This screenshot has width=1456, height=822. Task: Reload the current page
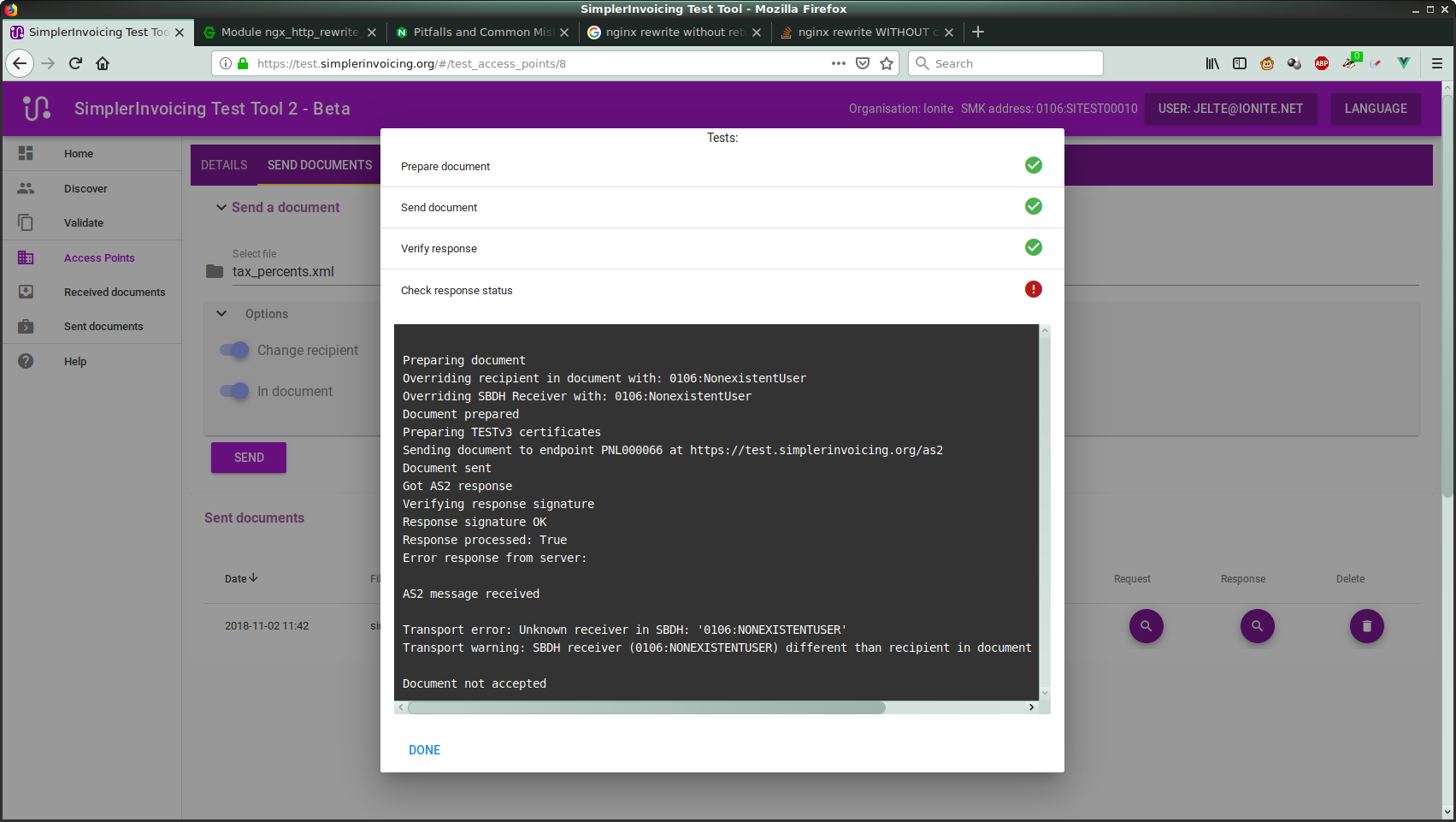[75, 63]
